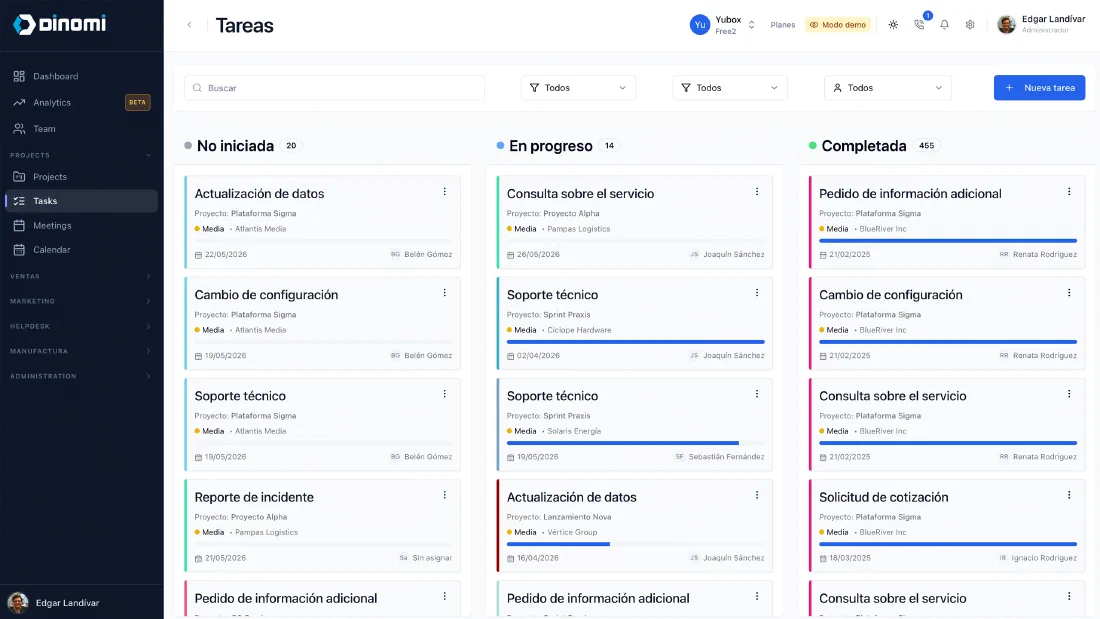The width and height of the screenshot is (1100, 619).
Task: Click Sin asignar on Reporte de incidente
Action: [432, 558]
